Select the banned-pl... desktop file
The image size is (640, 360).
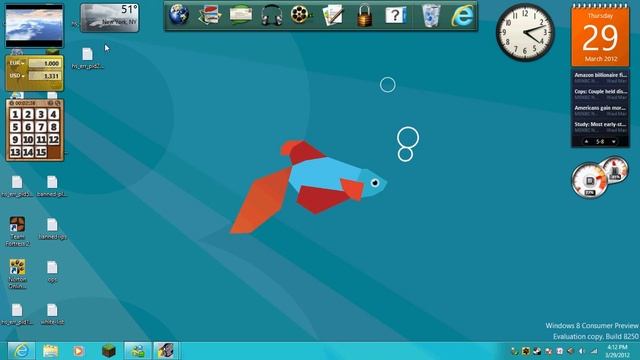tap(52, 186)
